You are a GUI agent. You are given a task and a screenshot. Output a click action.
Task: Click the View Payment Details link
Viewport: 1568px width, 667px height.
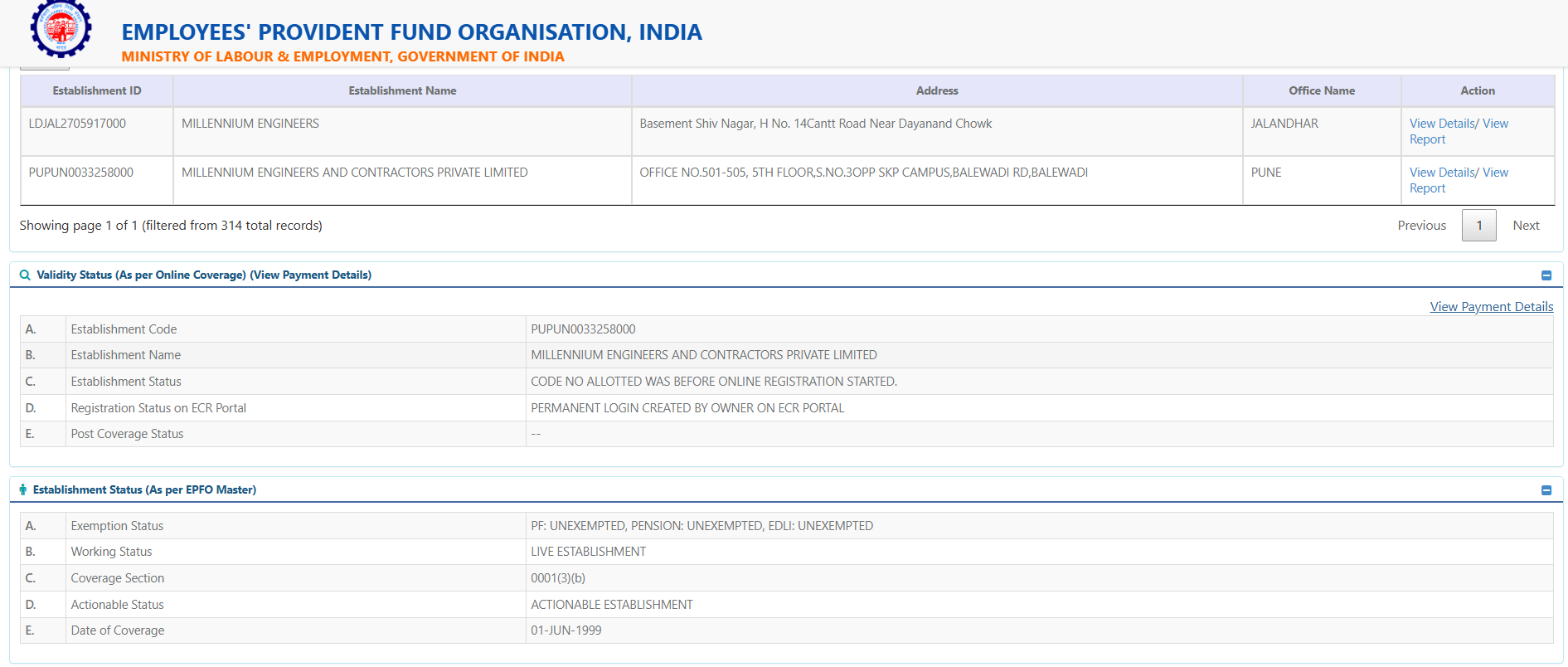(1491, 307)
